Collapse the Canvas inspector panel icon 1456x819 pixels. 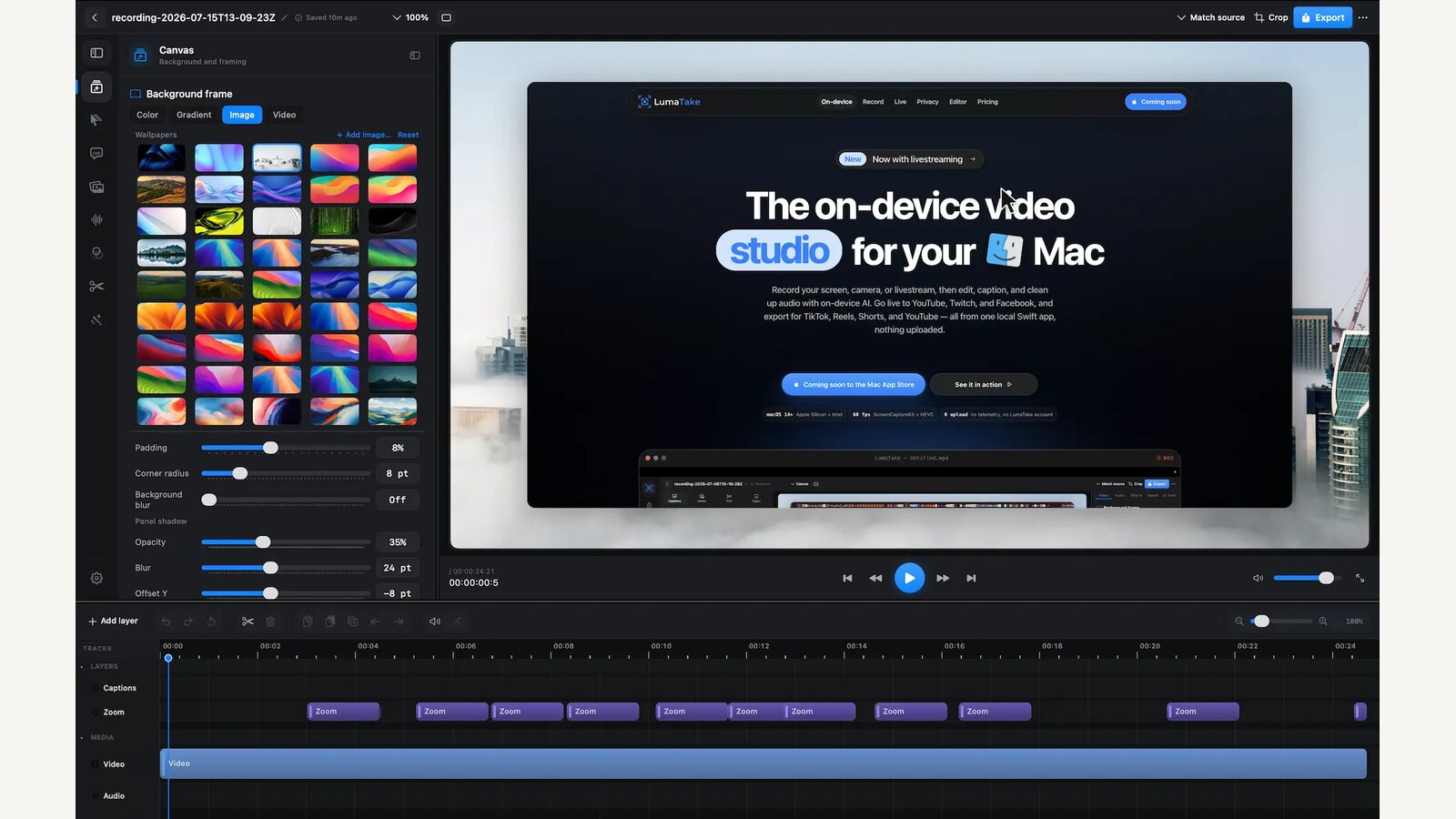click(x=415, y=56)
